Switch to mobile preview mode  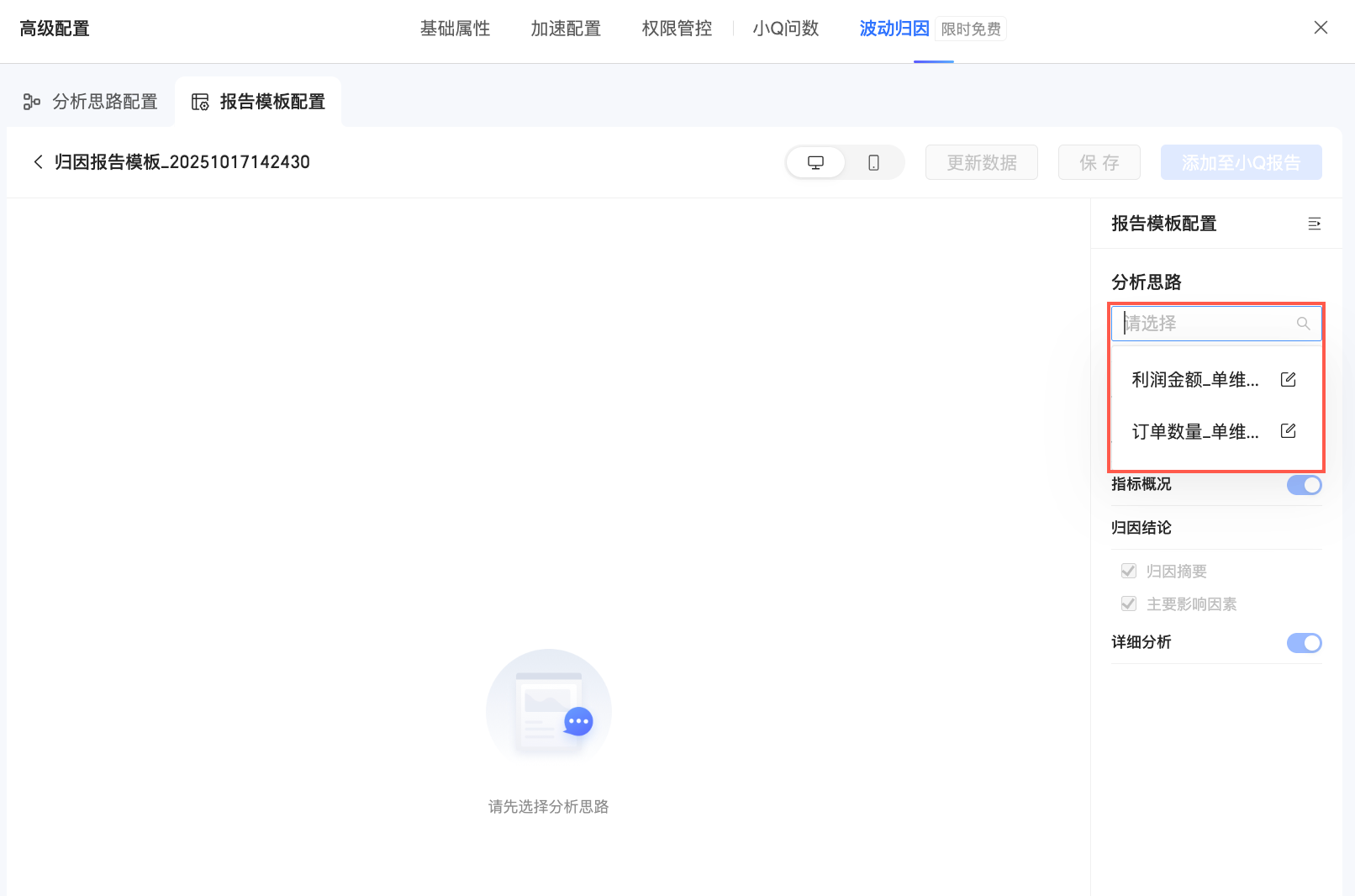[873, 162]
